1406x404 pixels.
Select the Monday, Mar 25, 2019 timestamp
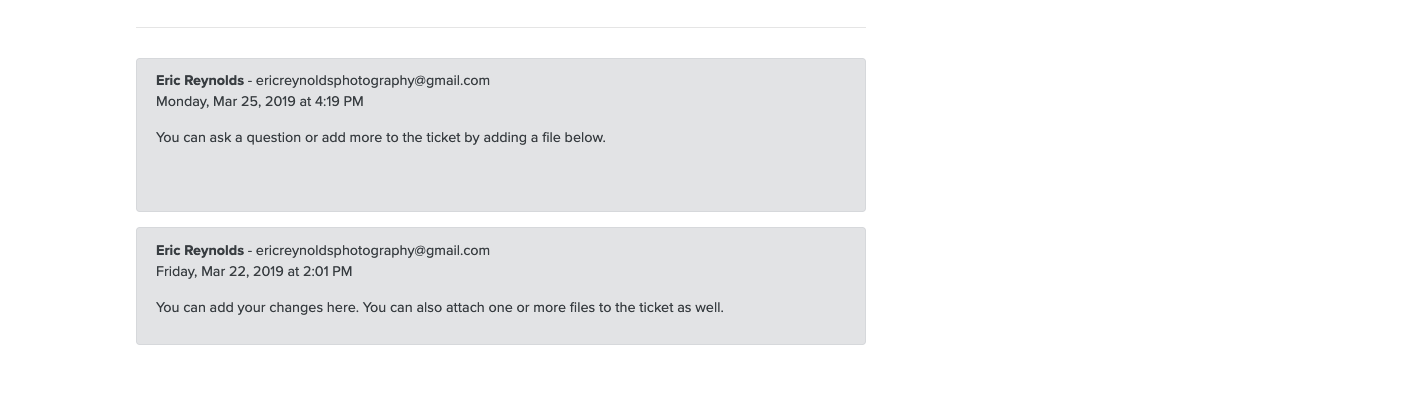pos(259,102)
